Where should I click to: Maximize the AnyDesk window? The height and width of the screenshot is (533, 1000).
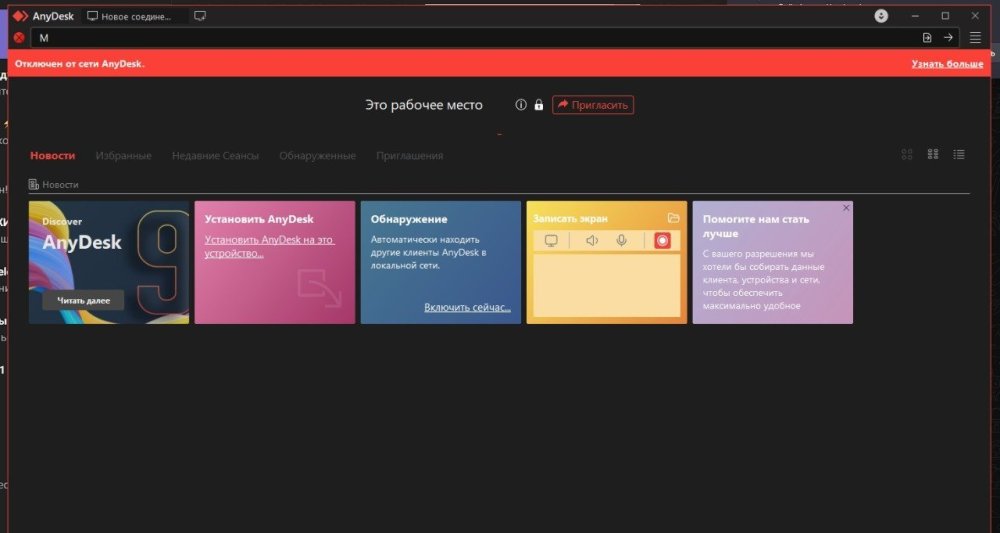(x=945, y=16)
